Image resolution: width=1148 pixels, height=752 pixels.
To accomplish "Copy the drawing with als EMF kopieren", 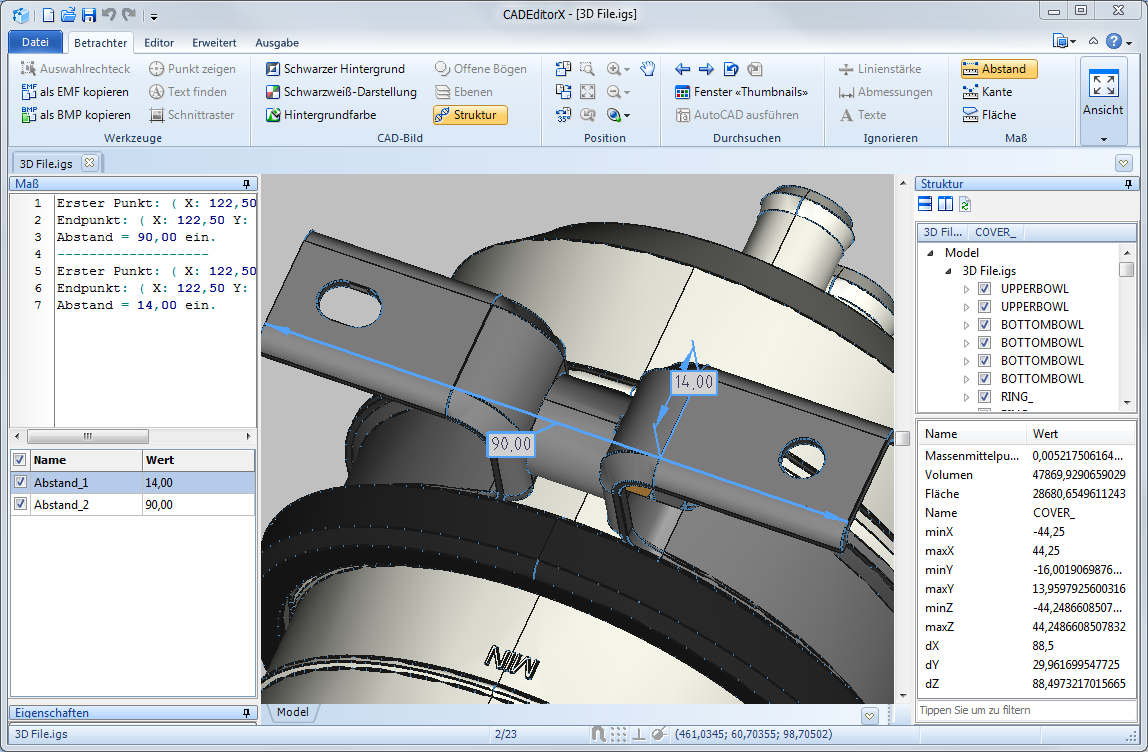I will [x=75, y=92].
